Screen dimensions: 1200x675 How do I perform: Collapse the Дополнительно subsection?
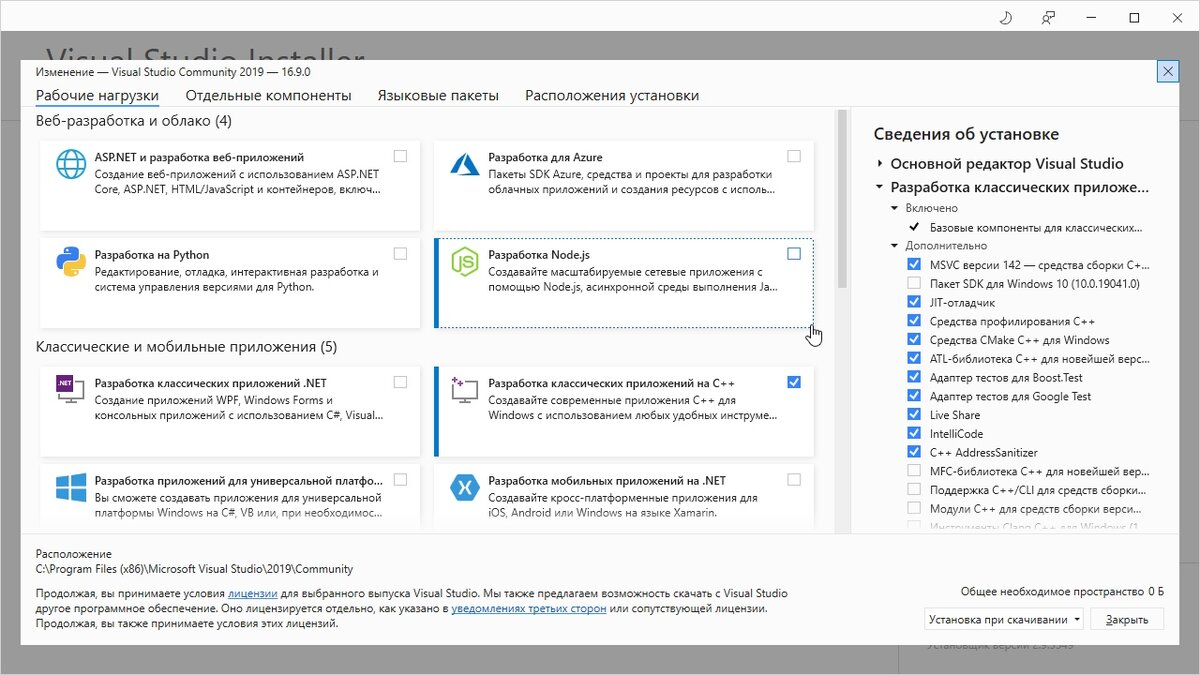[896, 246]
